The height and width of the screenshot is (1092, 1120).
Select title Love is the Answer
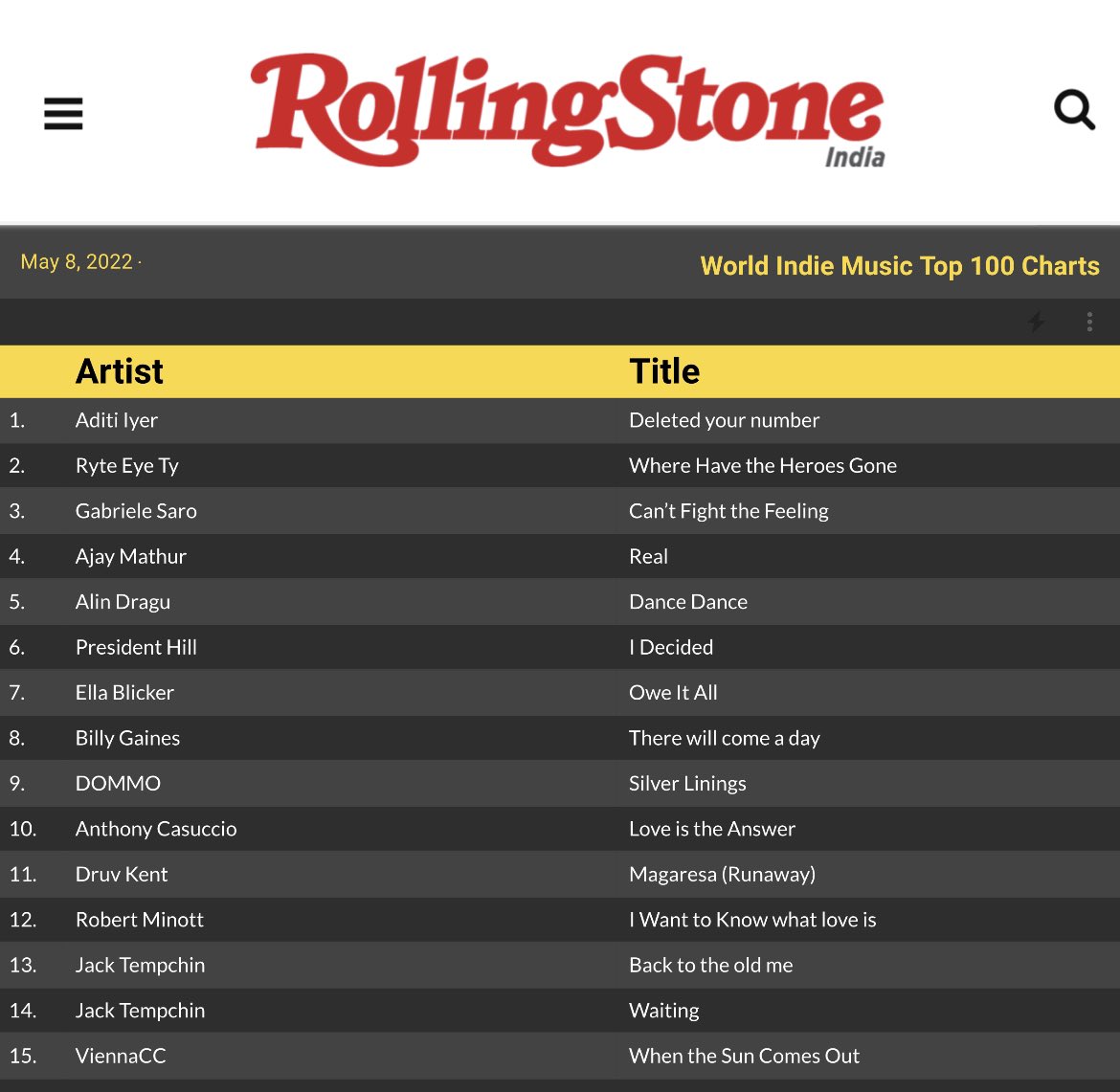point(712,829)
